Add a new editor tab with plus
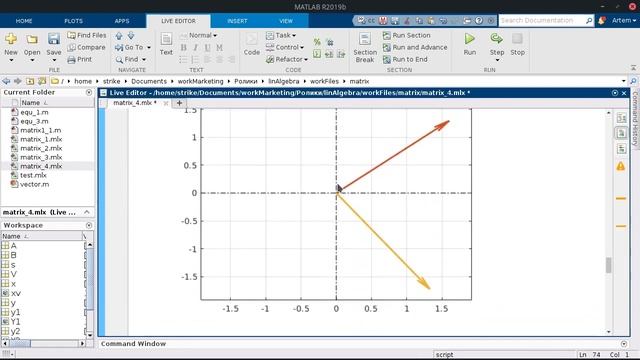This screenshot has width=640, height=360. [179, 103]
